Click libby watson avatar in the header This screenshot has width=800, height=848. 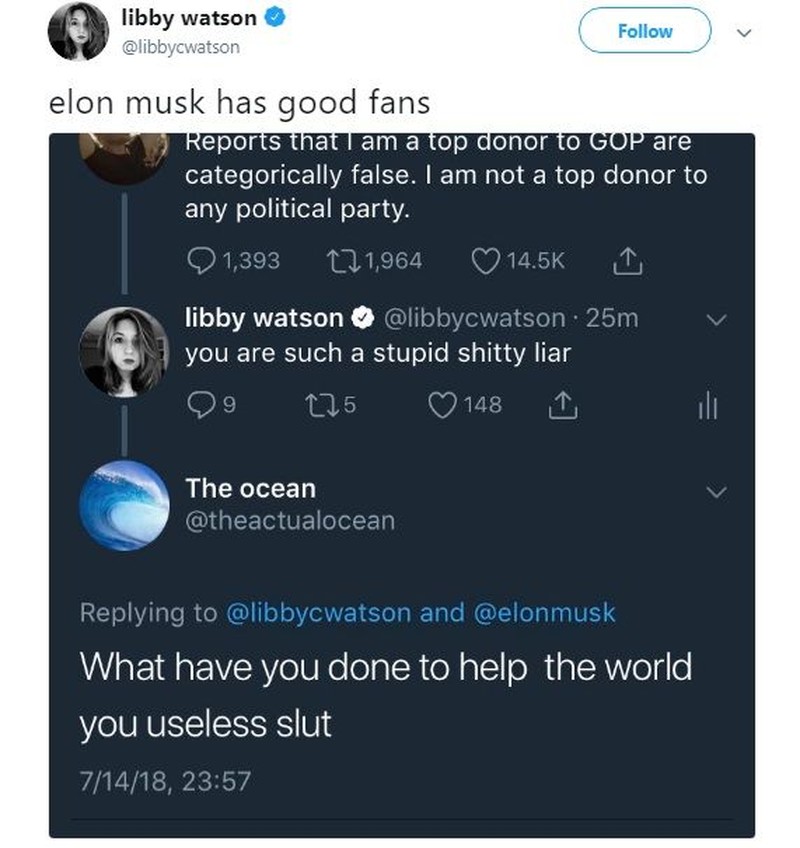[78, 32]
